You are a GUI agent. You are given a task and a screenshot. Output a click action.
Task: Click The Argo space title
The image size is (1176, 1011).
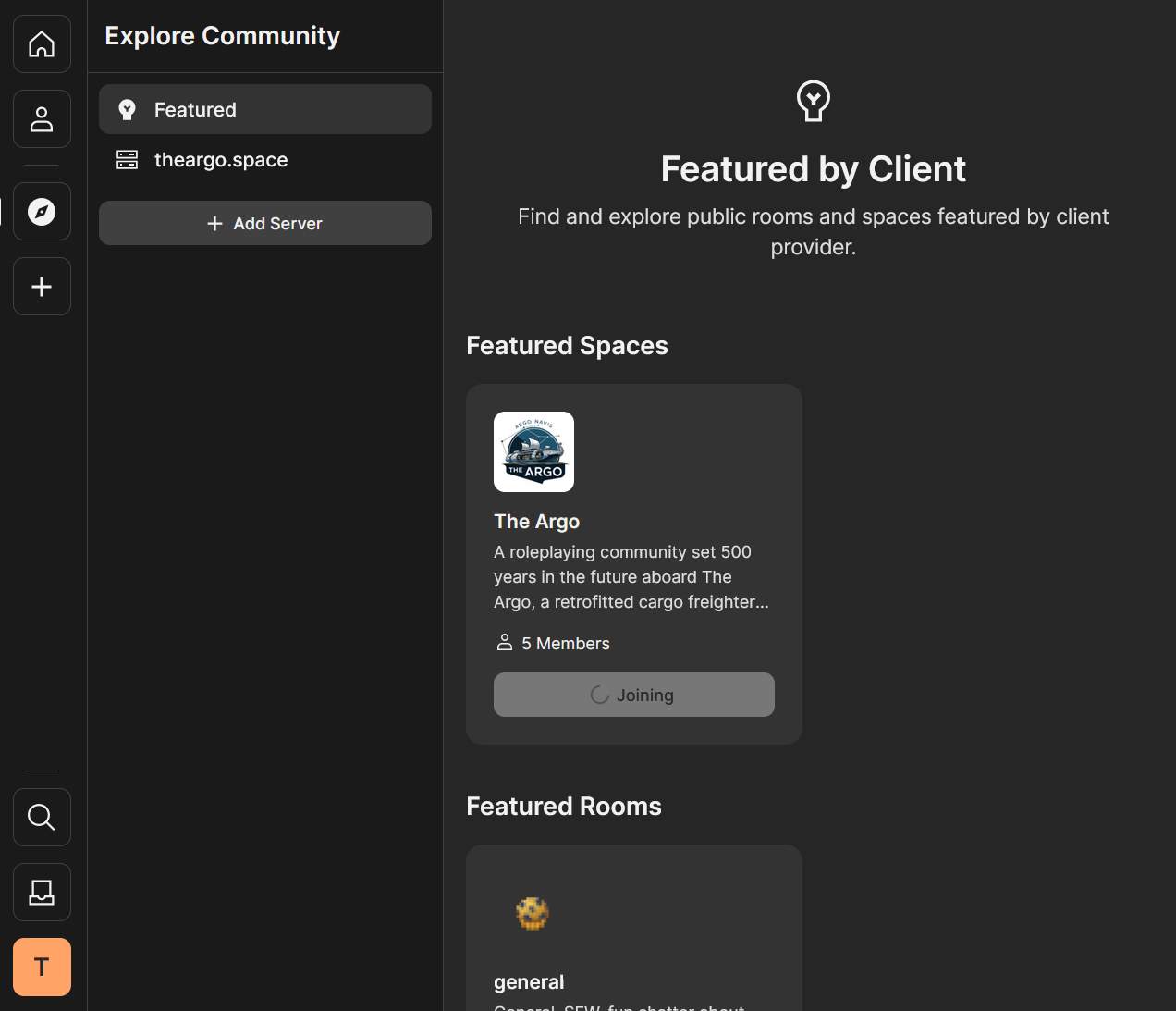537,522
